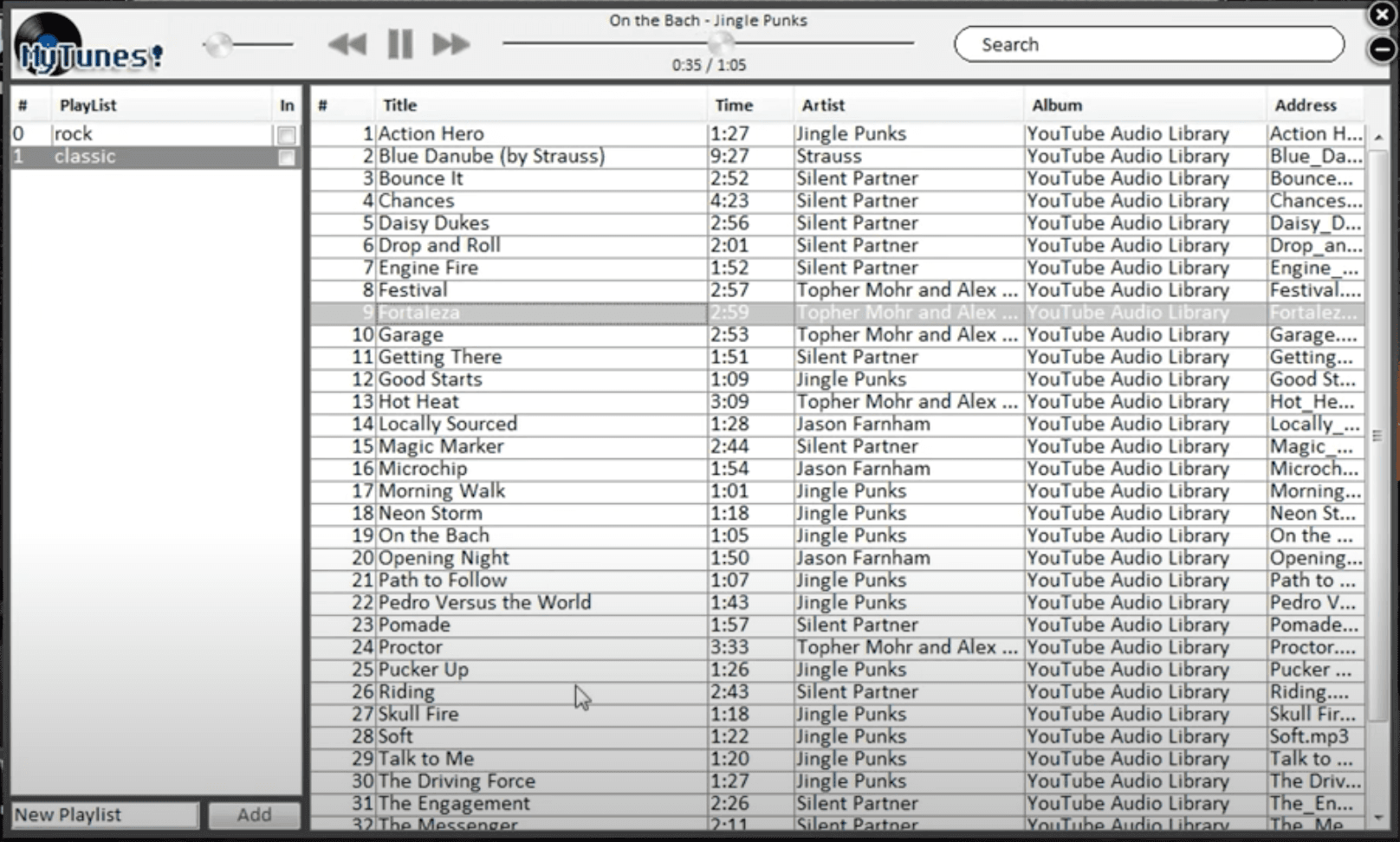
Task: Check the In box for the classic playlist
Action: 287,158
